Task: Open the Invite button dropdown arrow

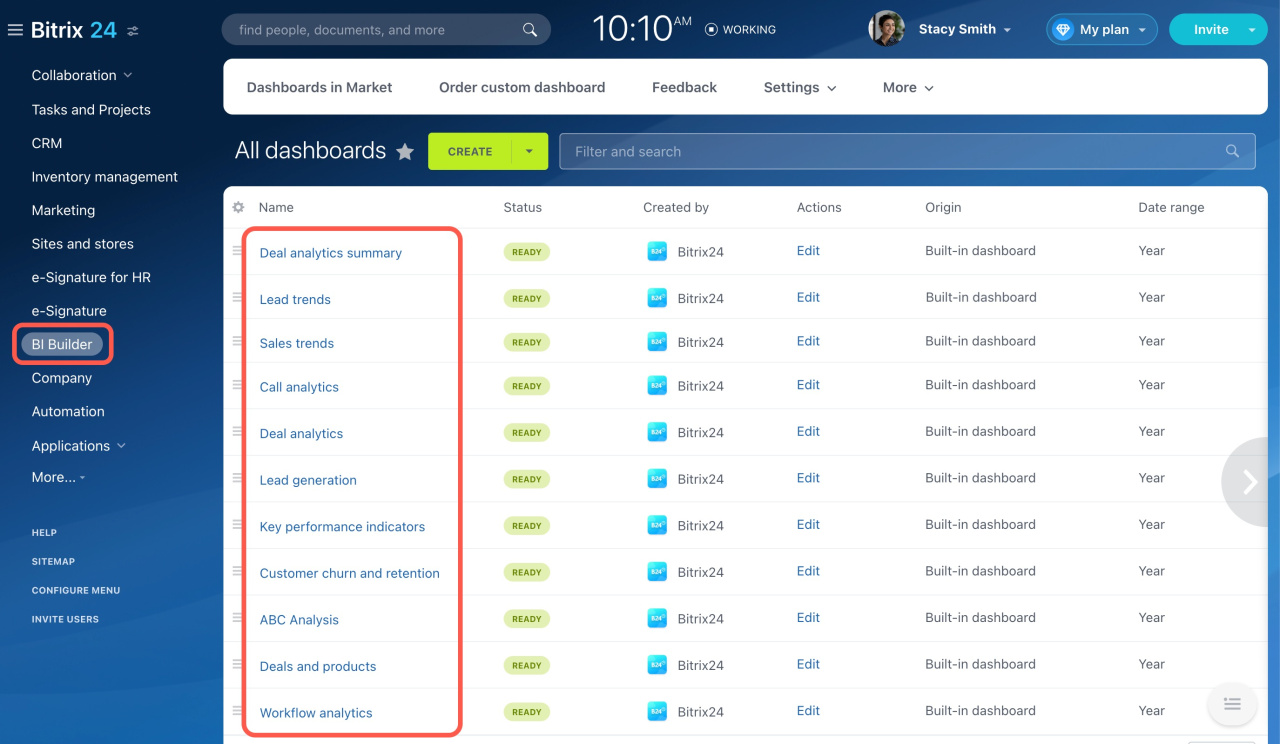Action: 1252,30
